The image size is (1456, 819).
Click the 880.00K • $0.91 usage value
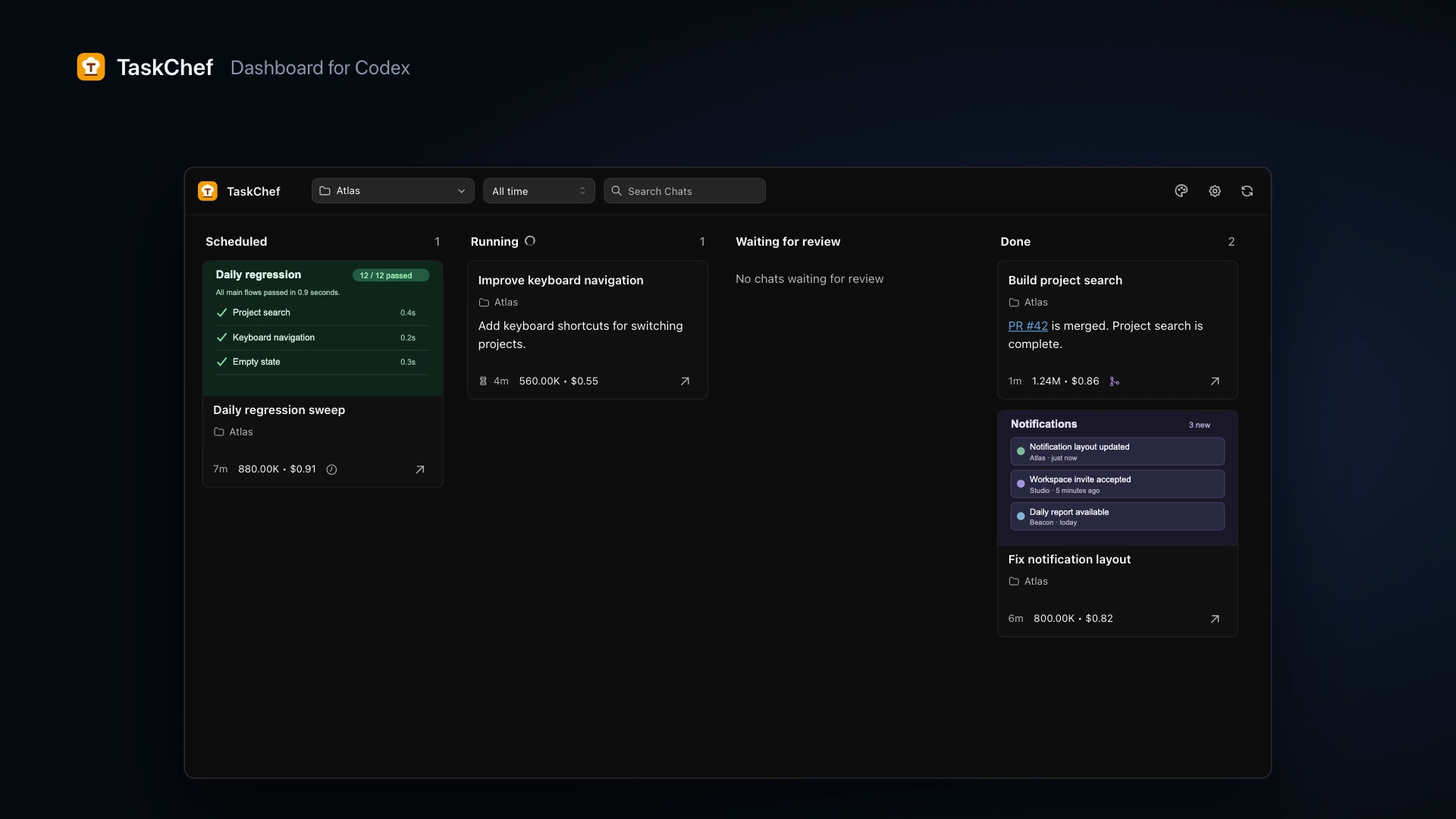click(x=277, y=469)
